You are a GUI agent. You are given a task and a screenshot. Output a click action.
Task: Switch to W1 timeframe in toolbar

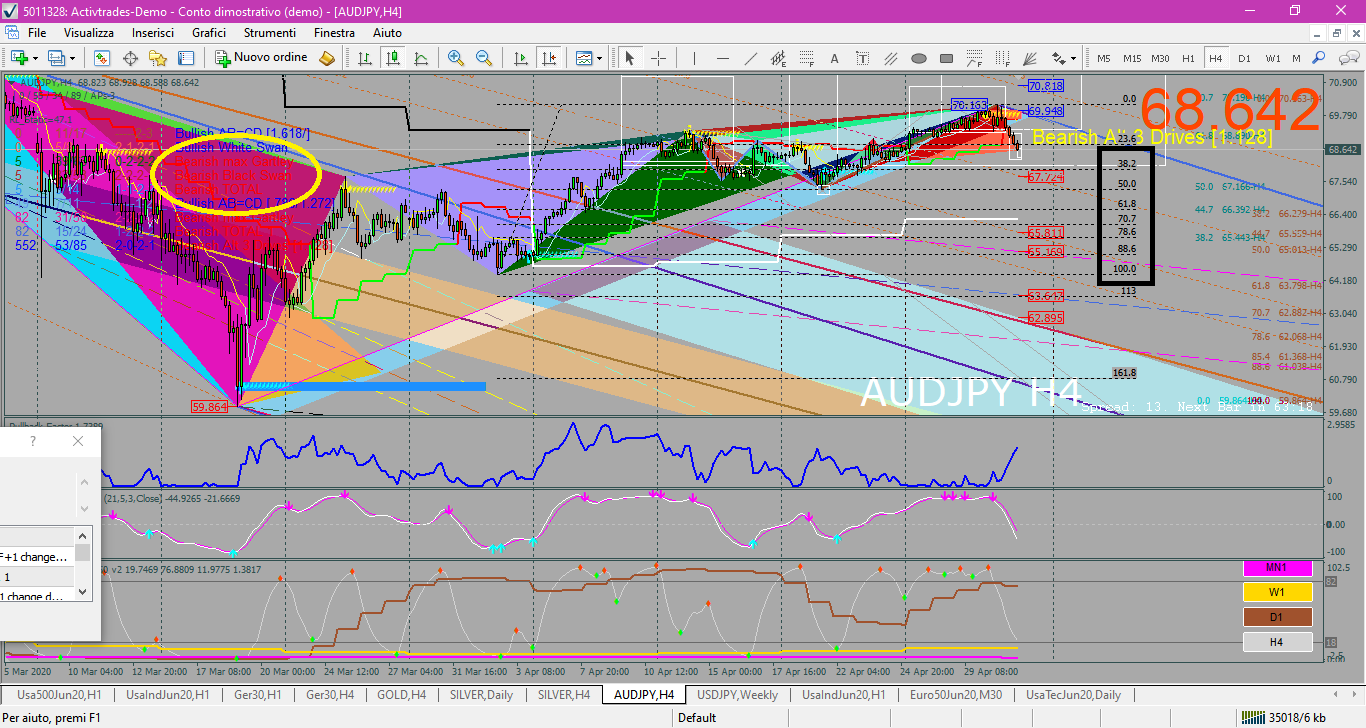point(1272,58)
